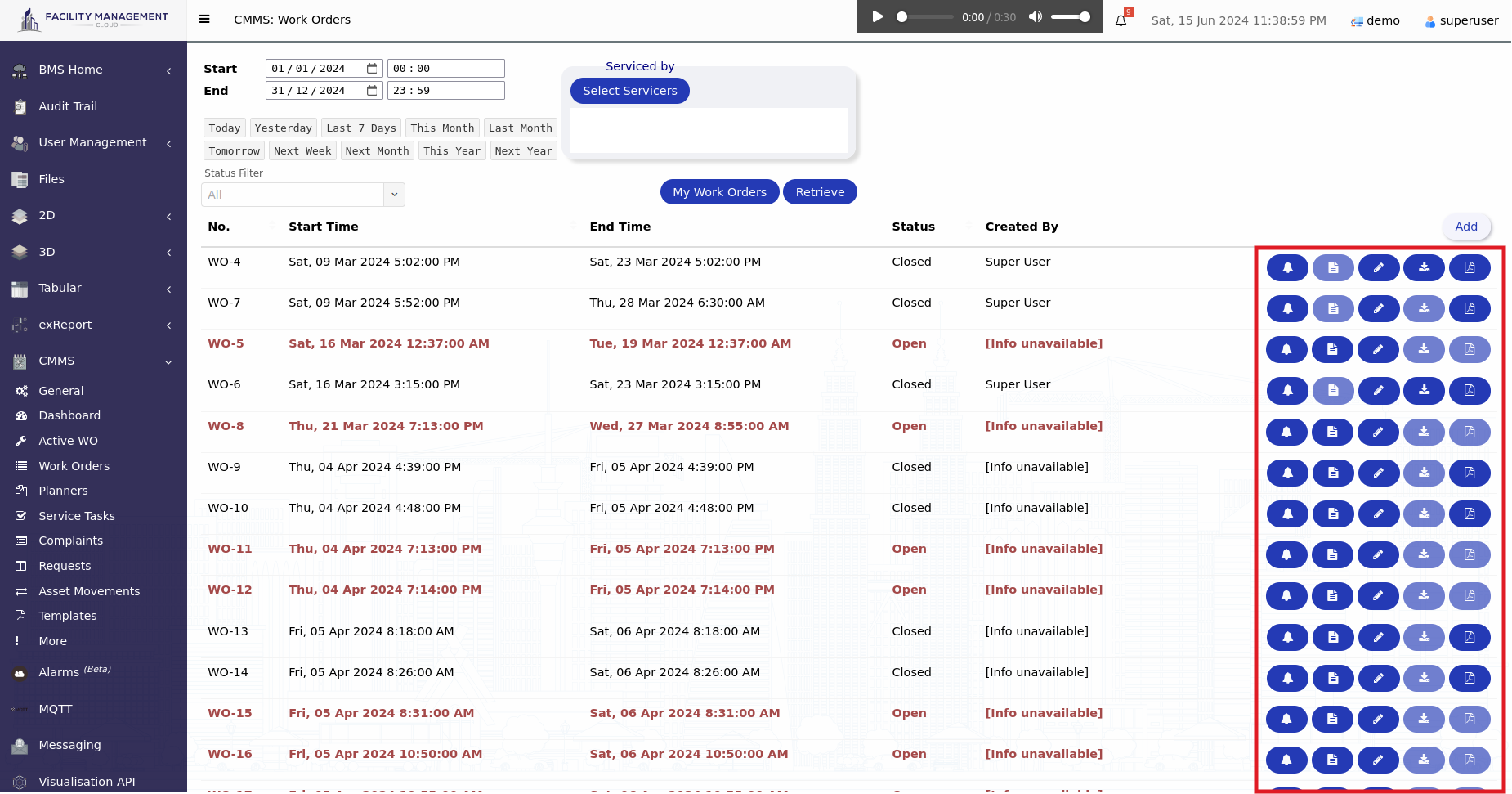Click bell icon for WO-11
The width and height of the screenshot is (1512, 794).
pyautogui.click(x=1286, y=554)
